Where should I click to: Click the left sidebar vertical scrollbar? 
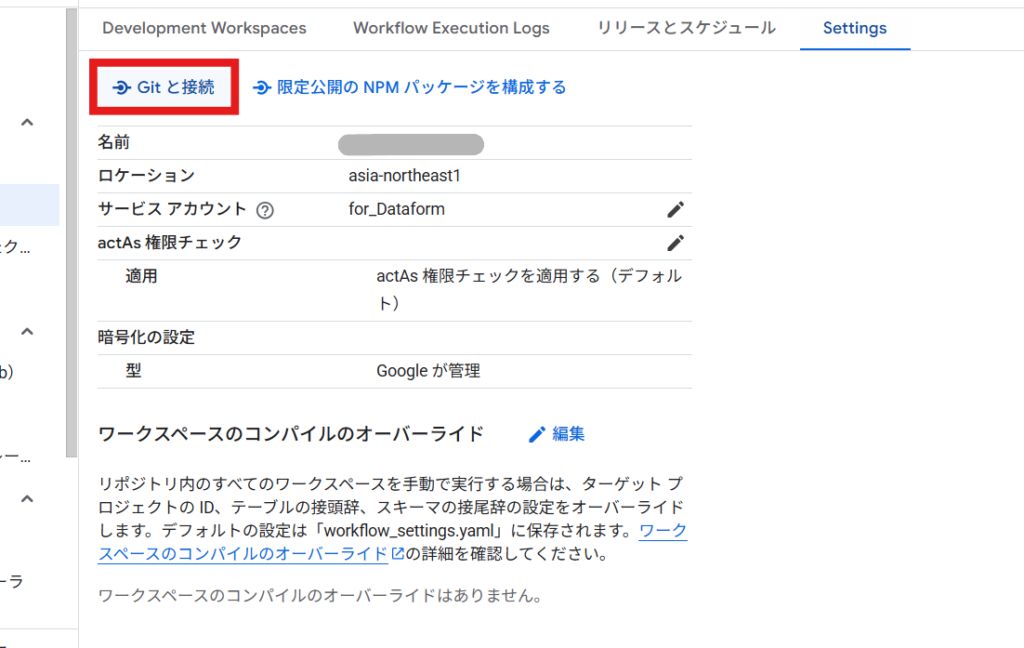click(x=71, y=230)
